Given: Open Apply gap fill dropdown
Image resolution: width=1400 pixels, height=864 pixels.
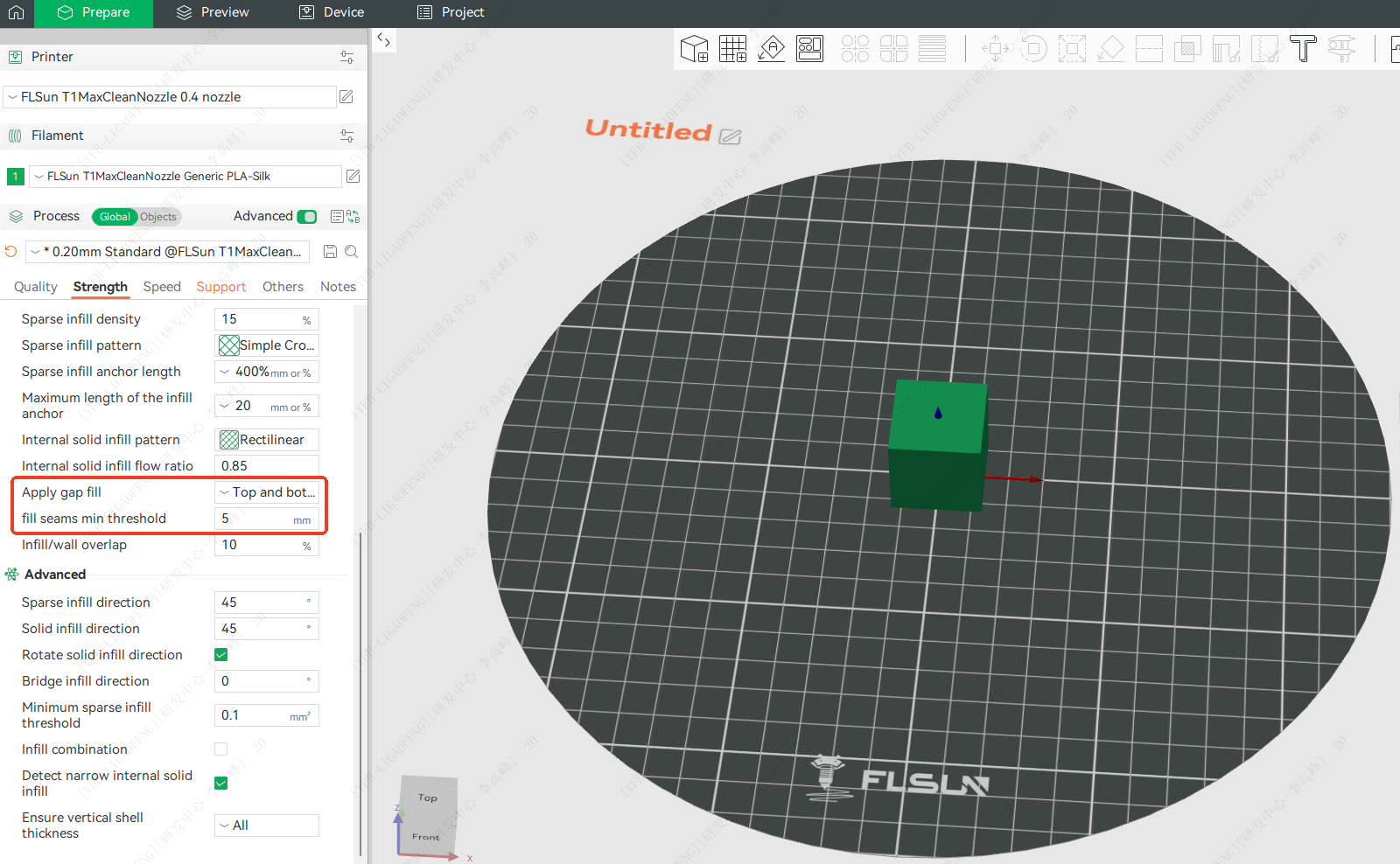Looking at the screenshot, I should 267,492.
